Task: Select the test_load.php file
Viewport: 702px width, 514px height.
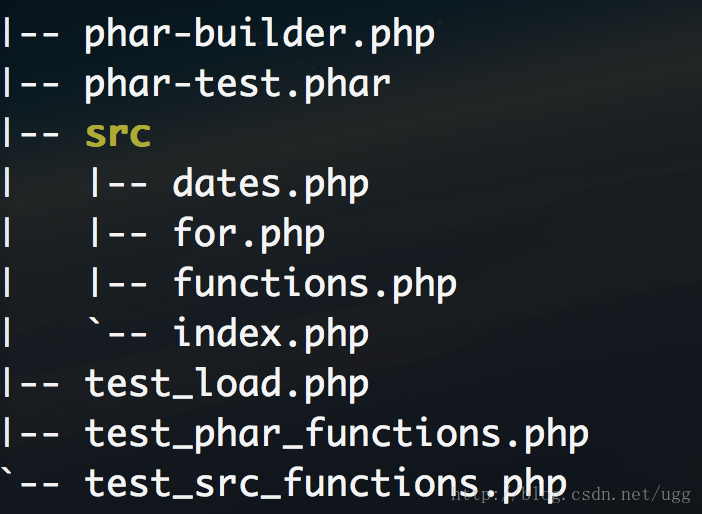Action: pos(227,384)
